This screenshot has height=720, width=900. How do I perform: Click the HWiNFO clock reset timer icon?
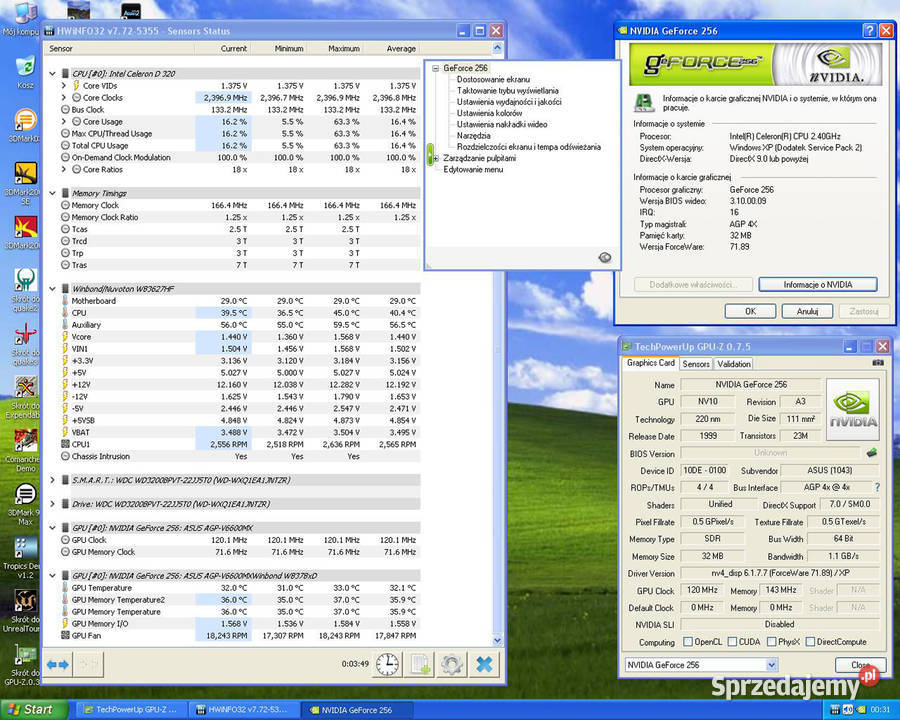tap(387, 664)
